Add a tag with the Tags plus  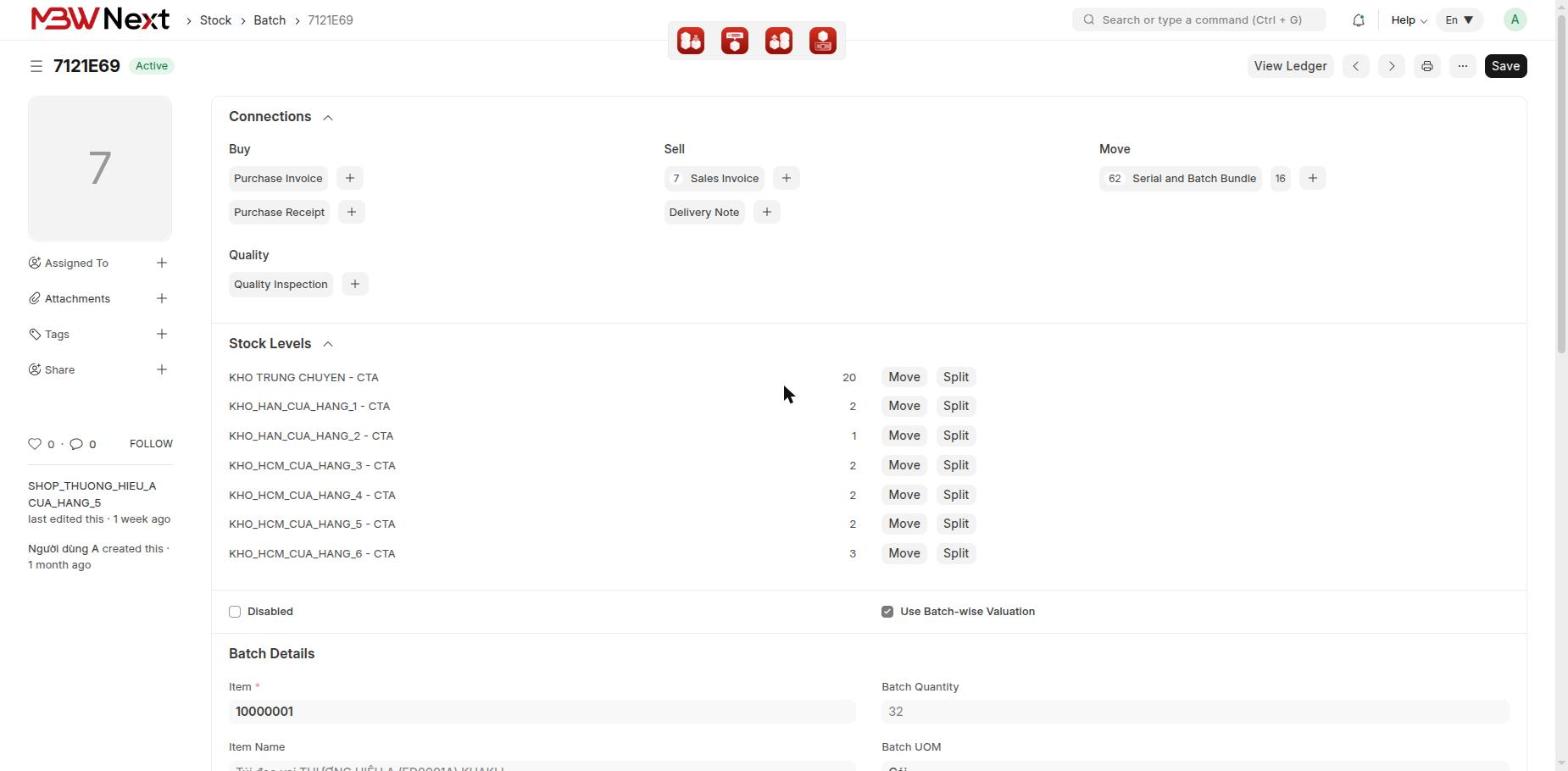click(x=162, y=334)
